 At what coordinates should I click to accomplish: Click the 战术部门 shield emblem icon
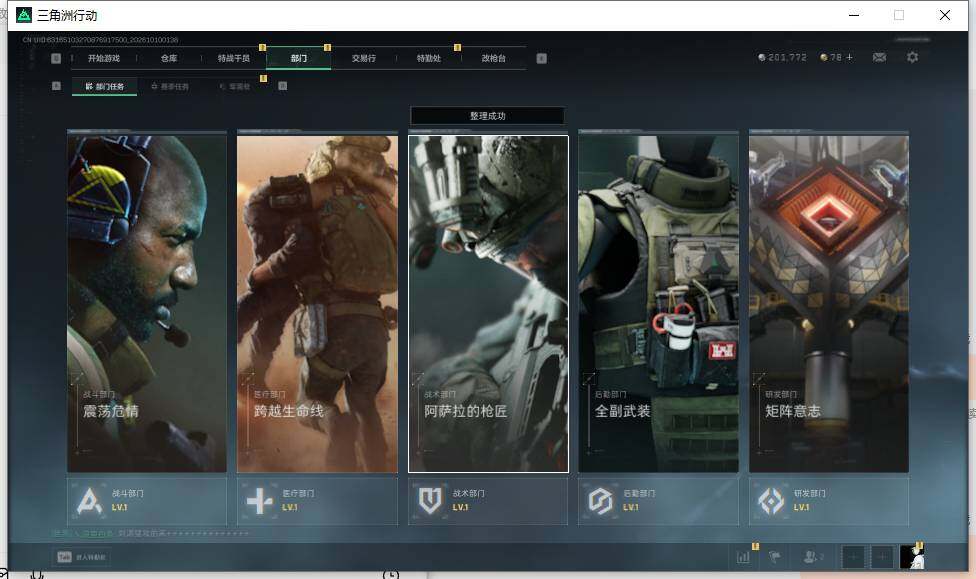(430, 501)
